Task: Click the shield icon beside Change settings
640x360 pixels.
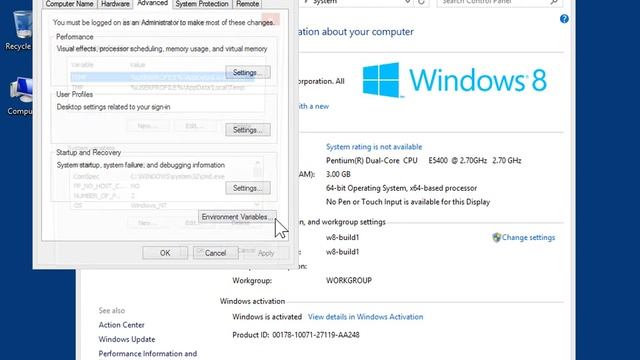Action: tap(496, 238)
